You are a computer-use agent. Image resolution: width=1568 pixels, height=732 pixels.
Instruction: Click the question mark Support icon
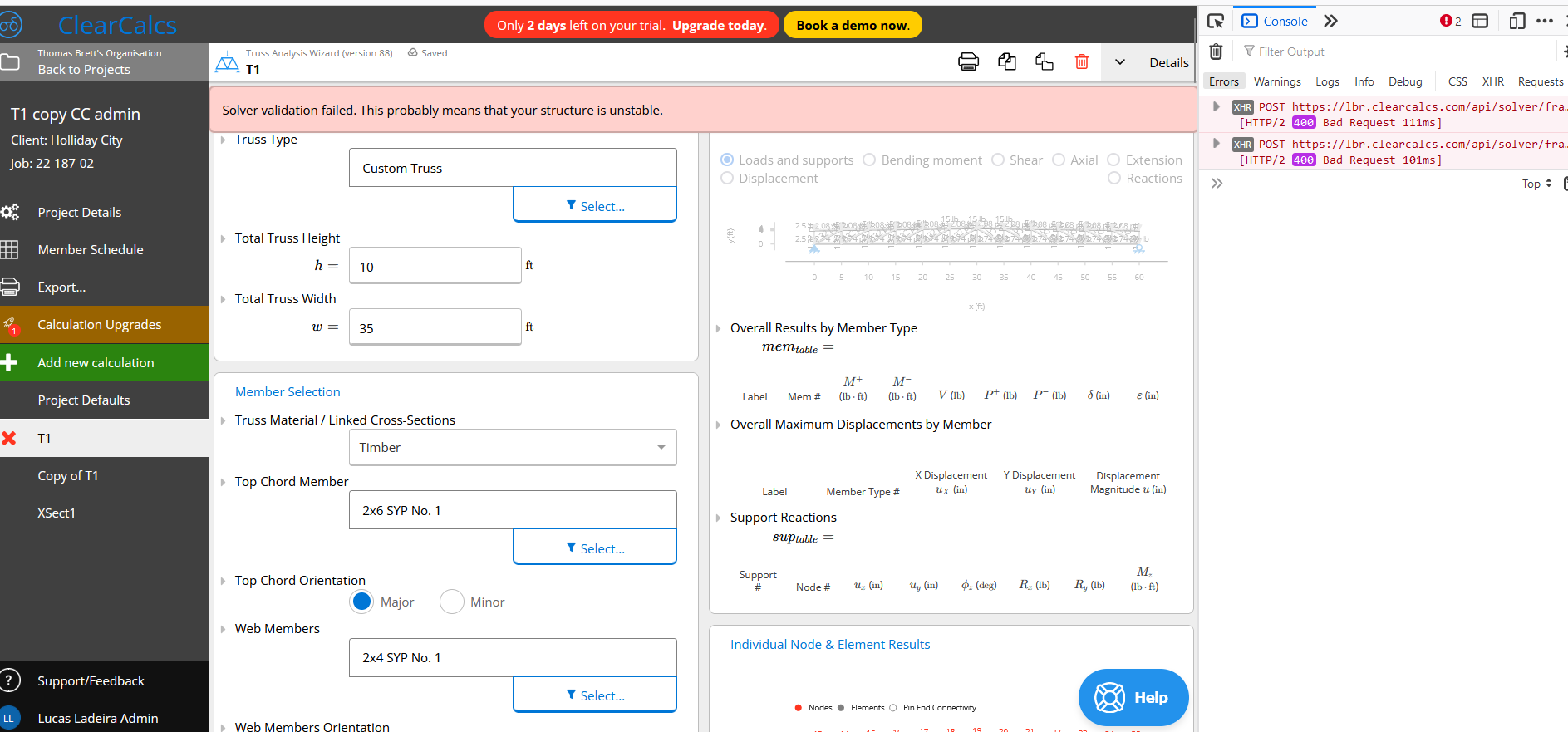10,680
